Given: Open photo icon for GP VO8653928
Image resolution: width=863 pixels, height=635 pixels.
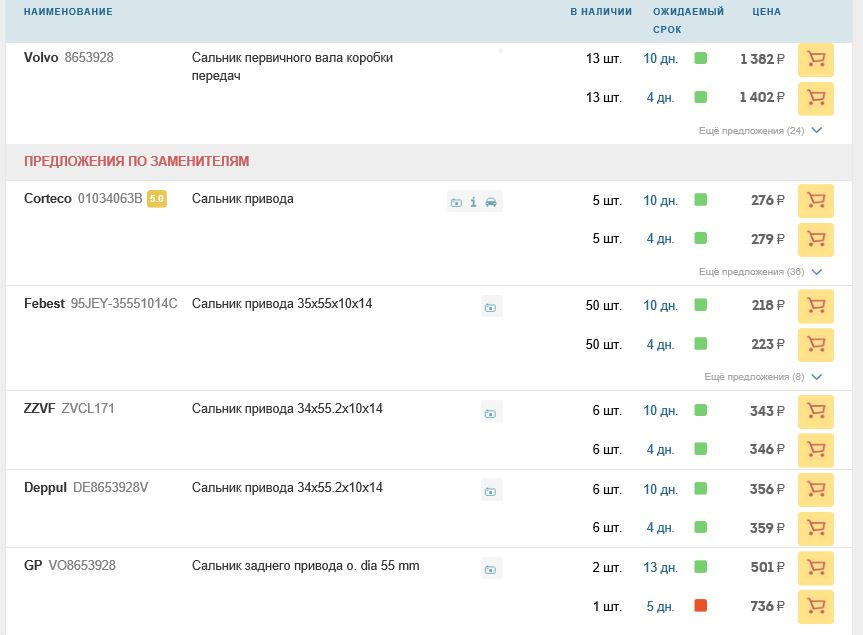Looking at the screenshot, I should click(x=490, y=569).
